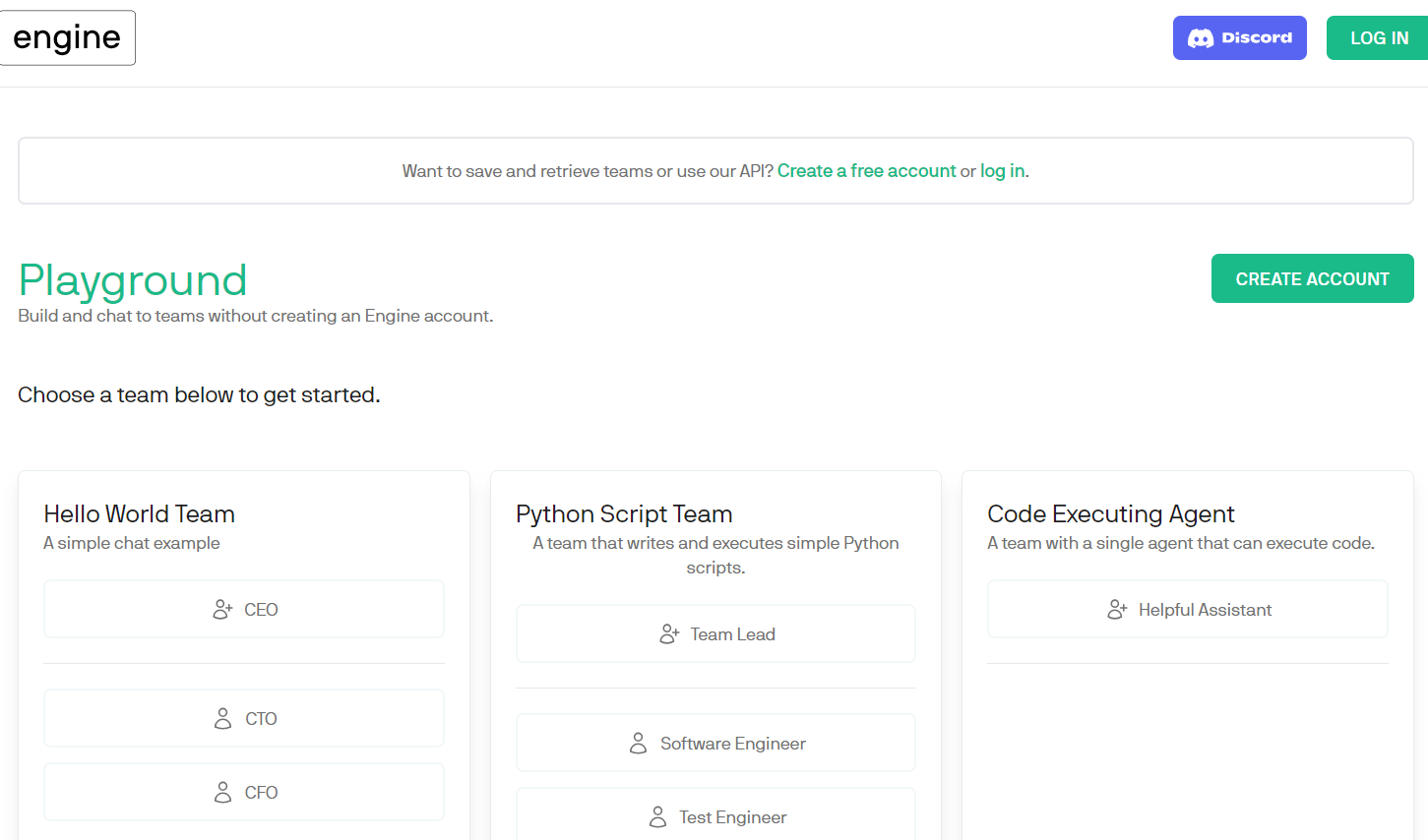The image size is (1428, 840).
Task: Click the Software Engineer person icon
Action: tap(639, 744)
